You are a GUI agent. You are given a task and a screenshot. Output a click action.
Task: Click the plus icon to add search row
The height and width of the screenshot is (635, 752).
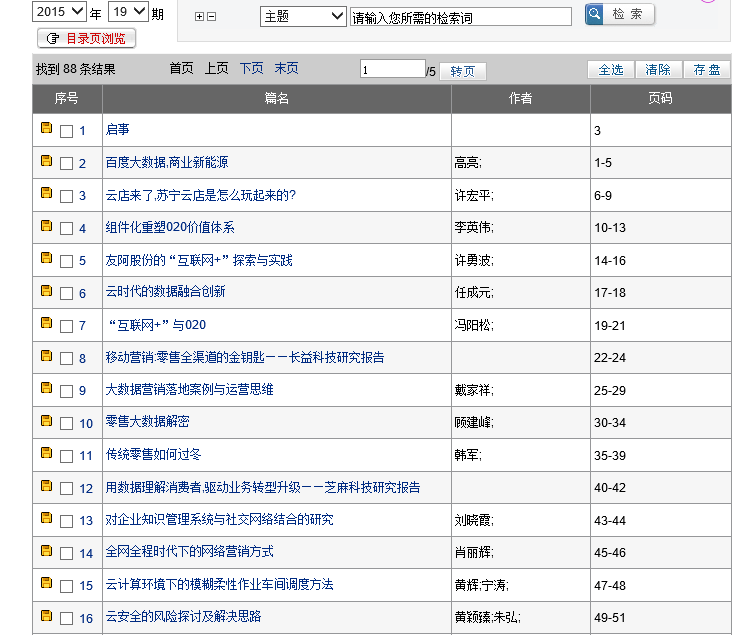(x=199, y=17)
